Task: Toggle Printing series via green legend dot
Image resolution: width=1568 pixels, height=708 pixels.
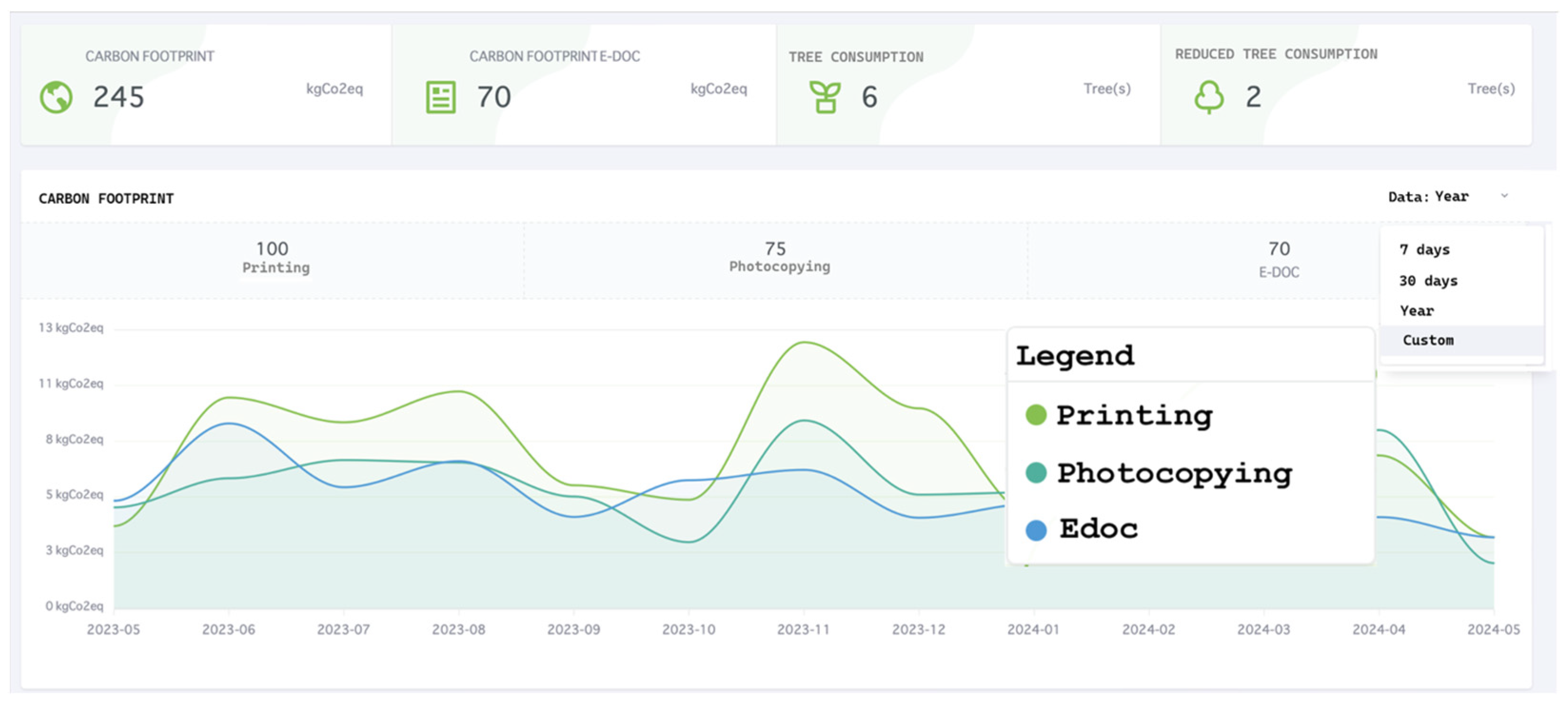Action: [1035, 415]
